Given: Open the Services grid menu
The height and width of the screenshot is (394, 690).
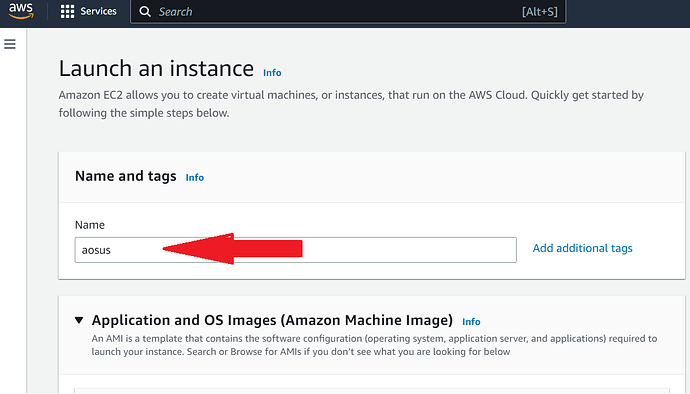Looking at the screenshot, I should click(67, 11).
